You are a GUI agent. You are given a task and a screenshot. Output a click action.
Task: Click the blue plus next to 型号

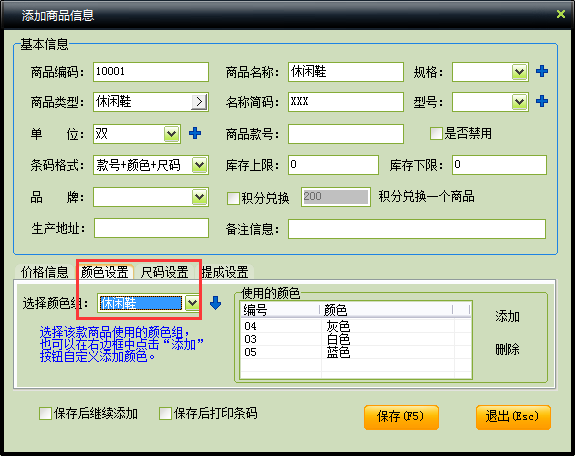(542, 101)
